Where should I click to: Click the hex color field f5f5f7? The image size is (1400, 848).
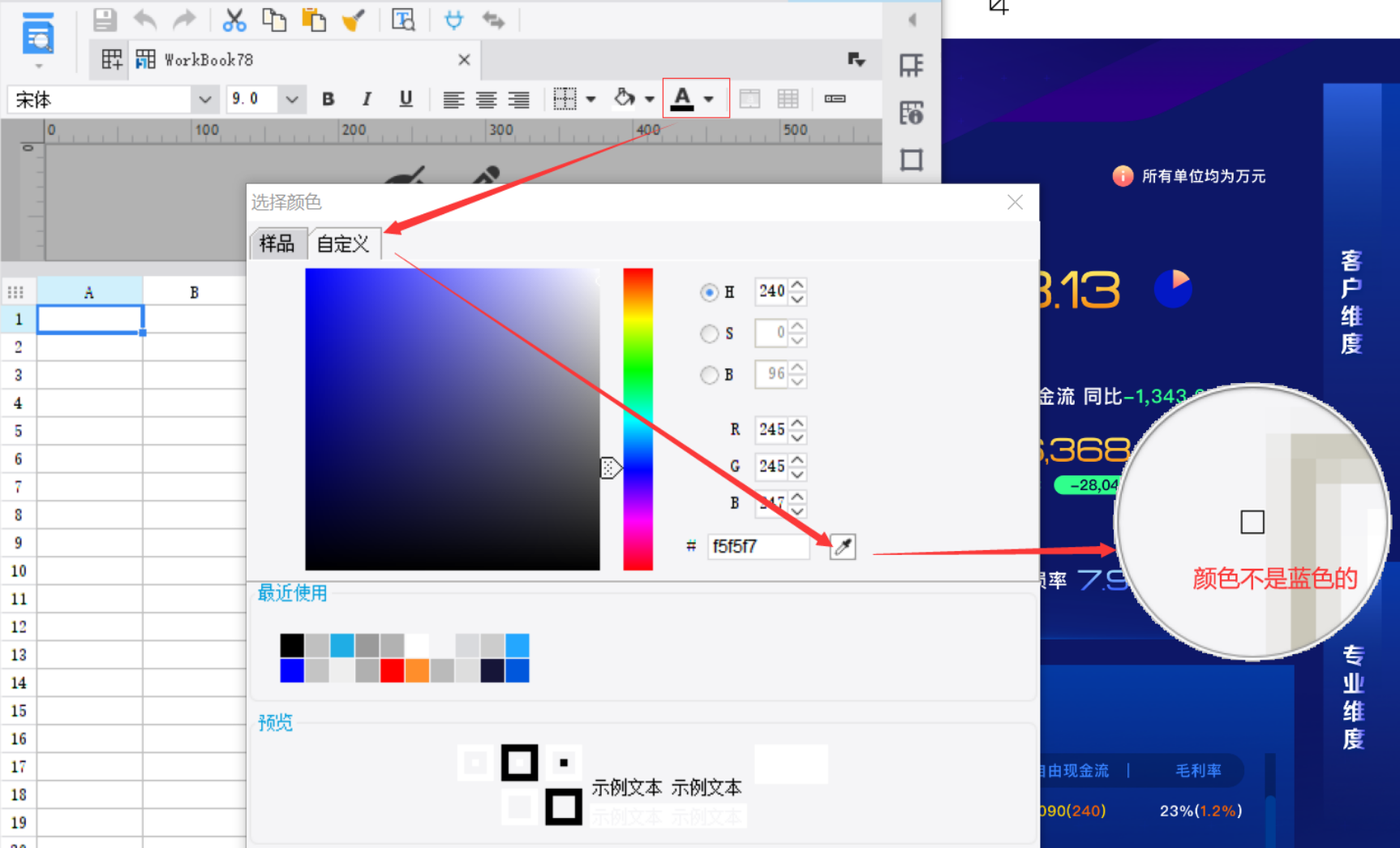pyautogui.click(x=758, y=547)
